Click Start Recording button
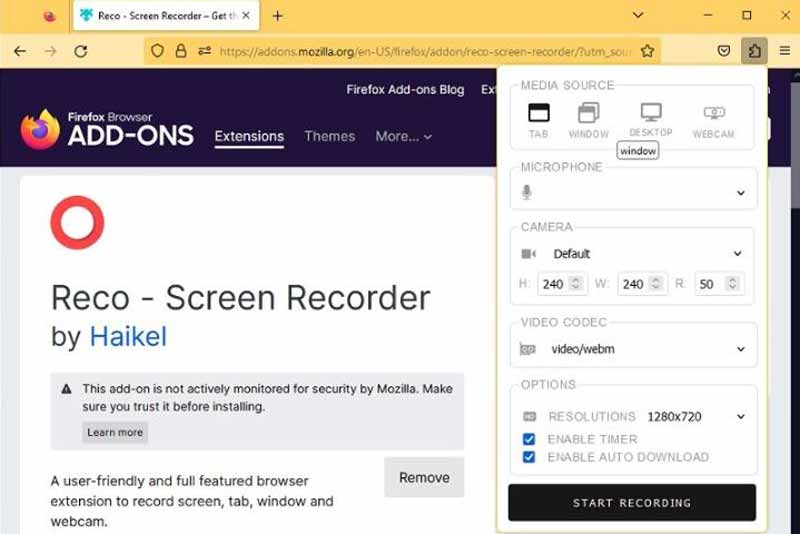800x534 pixels. [x=632, y=502]
